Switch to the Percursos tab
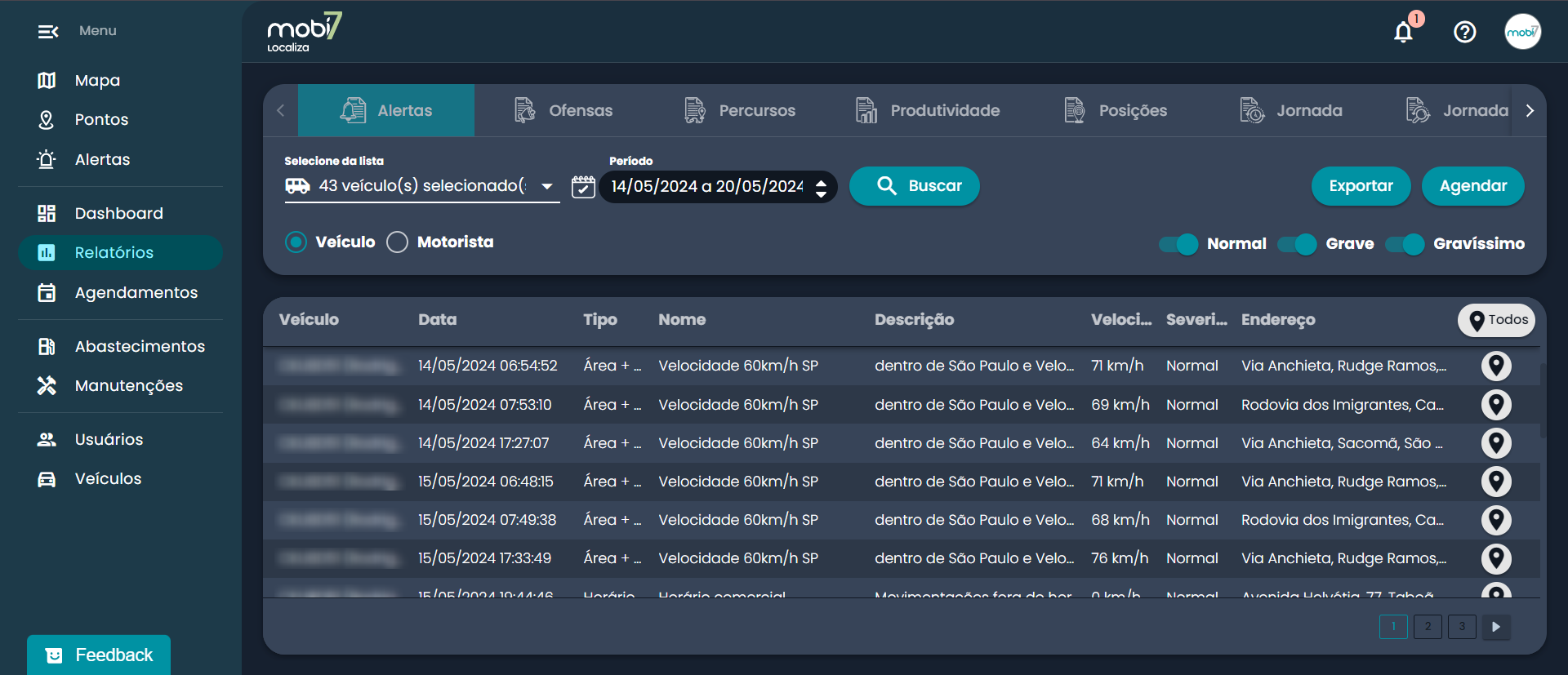This screenshot has height=675, width=1568. tap(740, 110)
